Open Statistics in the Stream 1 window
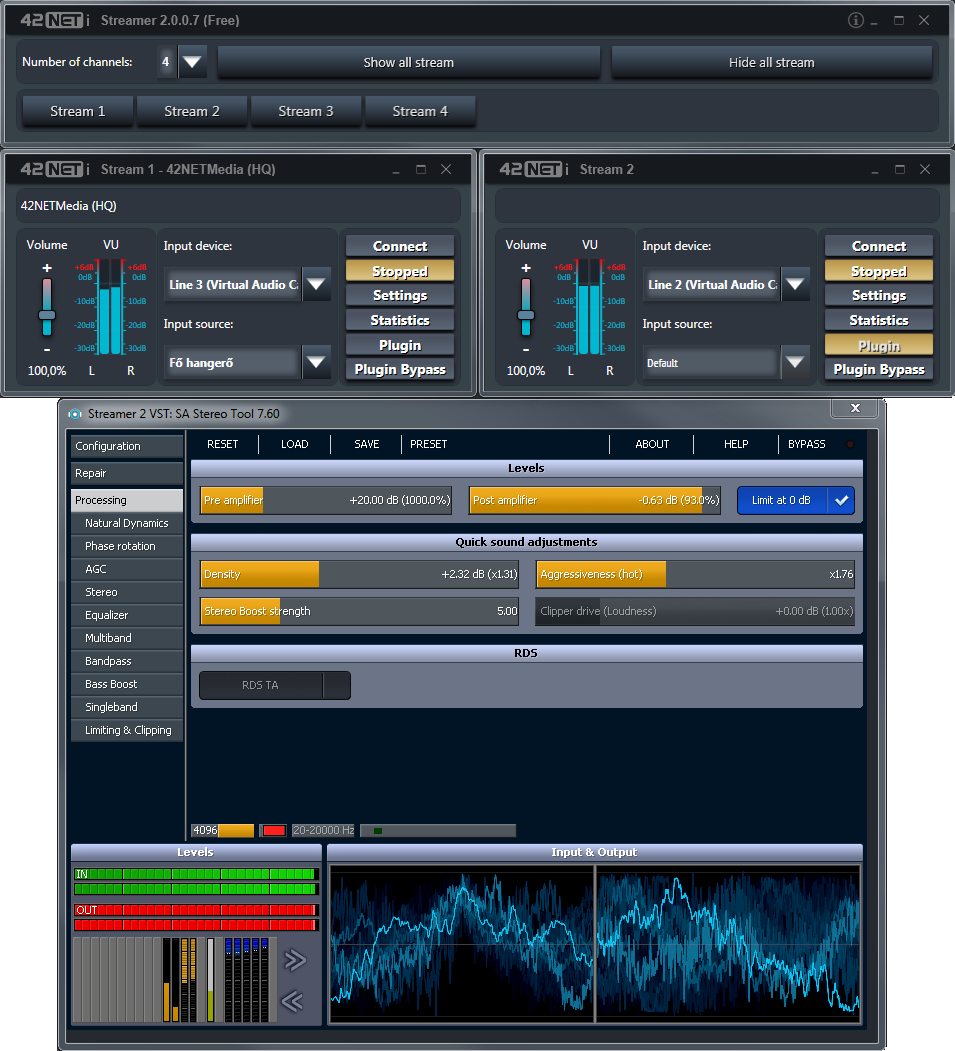This screenshot has width=955, height=1051. coord(400,320)
